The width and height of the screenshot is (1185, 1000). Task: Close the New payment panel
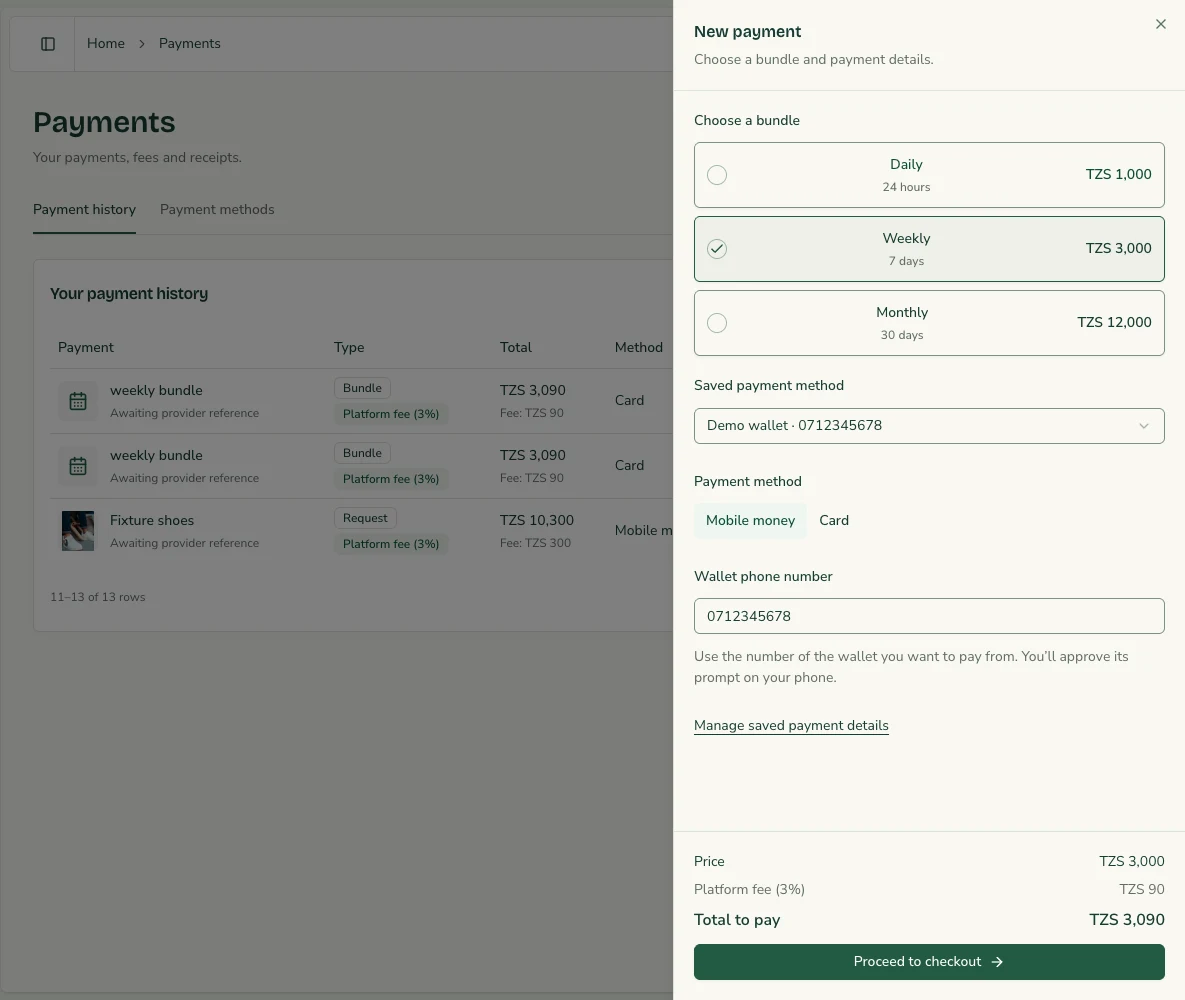tap(1161, 24)
